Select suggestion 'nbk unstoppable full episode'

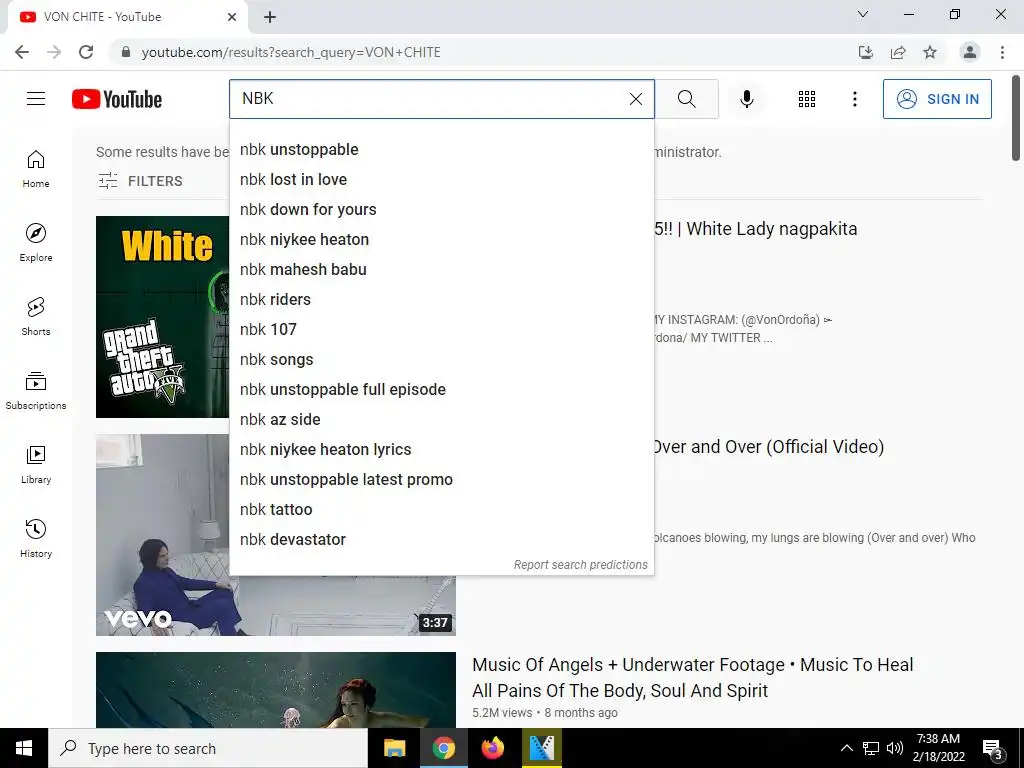tap(441, 390)
